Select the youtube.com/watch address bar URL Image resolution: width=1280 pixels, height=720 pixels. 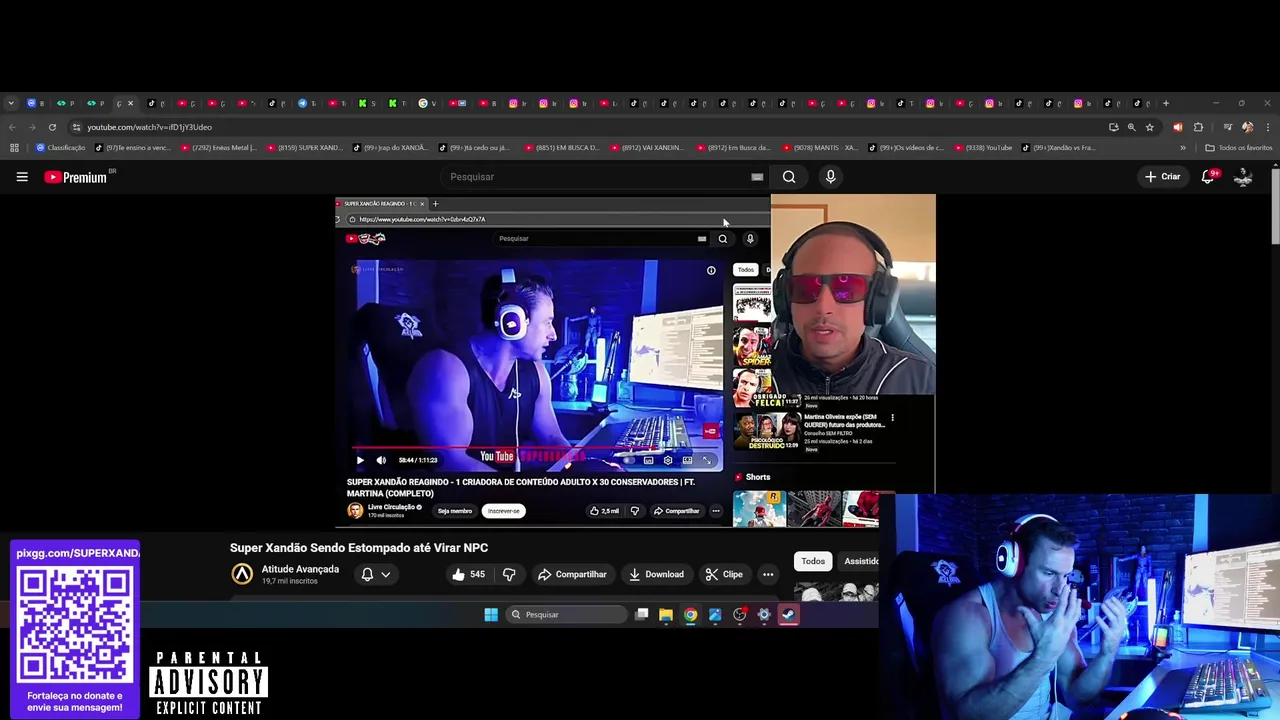149,127
